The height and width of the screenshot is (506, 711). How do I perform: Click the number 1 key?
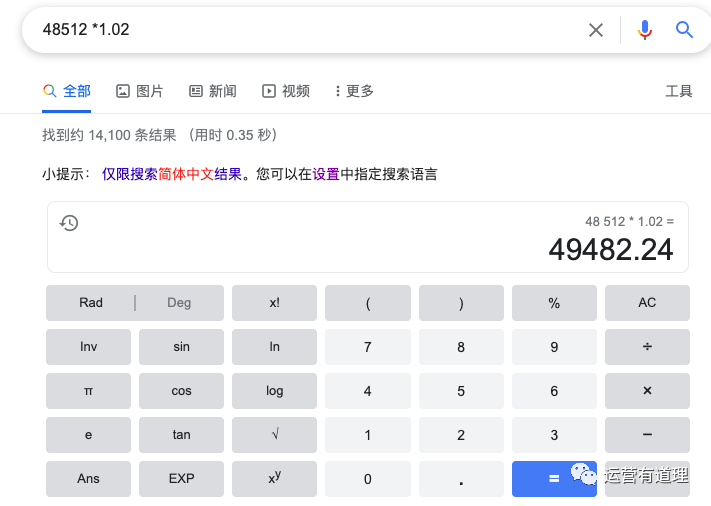[x=368, y=435]
